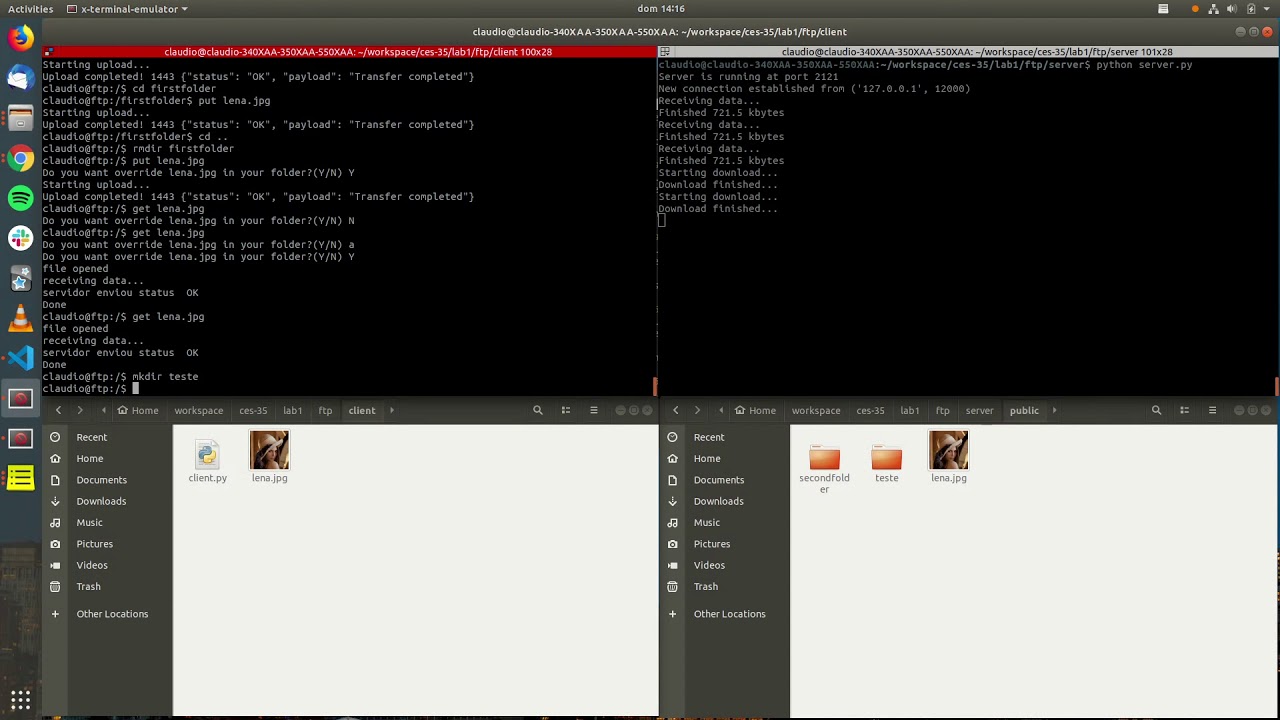The image size is (1280, 720).
Task: Toggle list view in the client folder window
Action: (566, 410)
